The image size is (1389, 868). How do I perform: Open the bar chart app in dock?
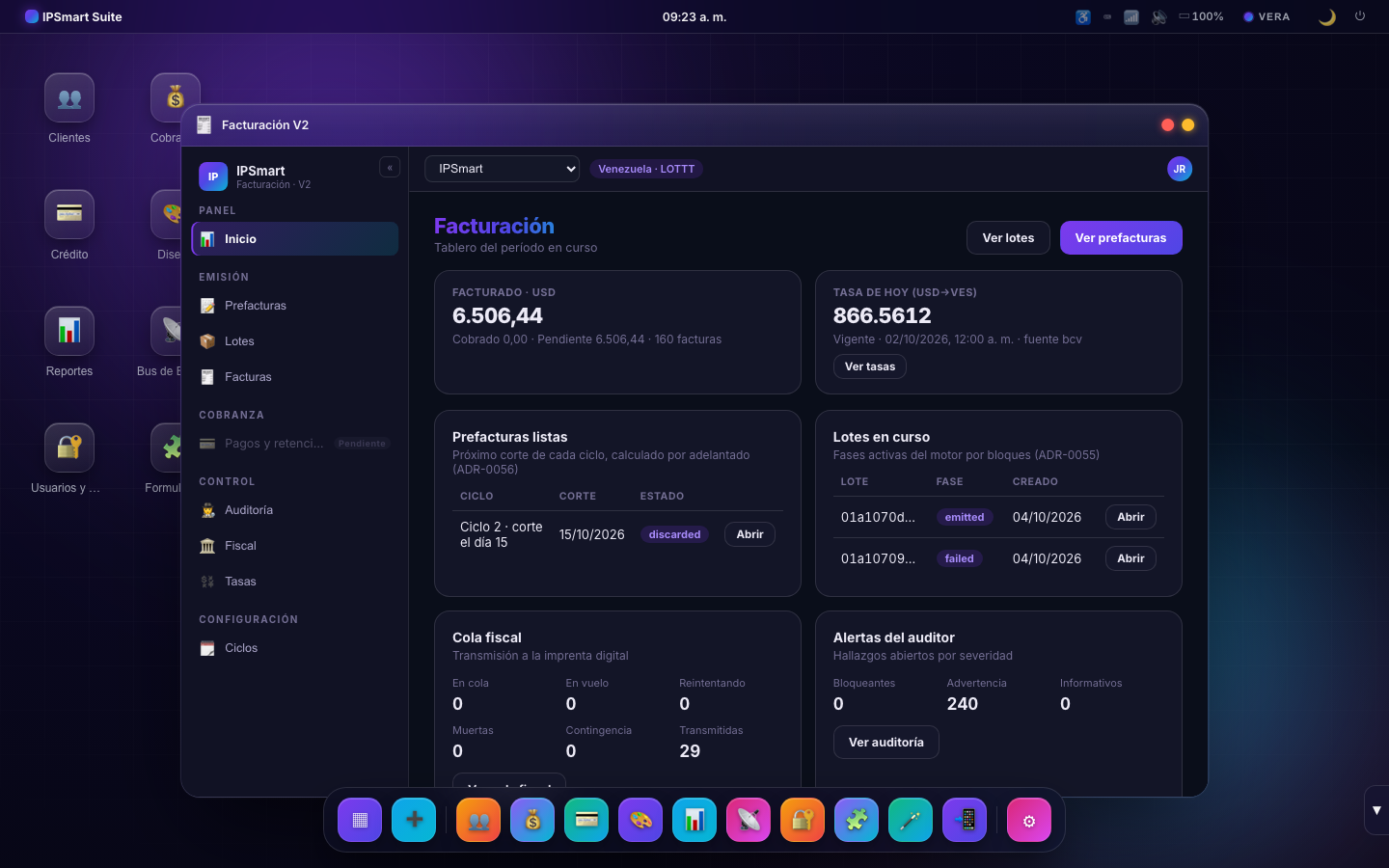[x=694, y=820]
